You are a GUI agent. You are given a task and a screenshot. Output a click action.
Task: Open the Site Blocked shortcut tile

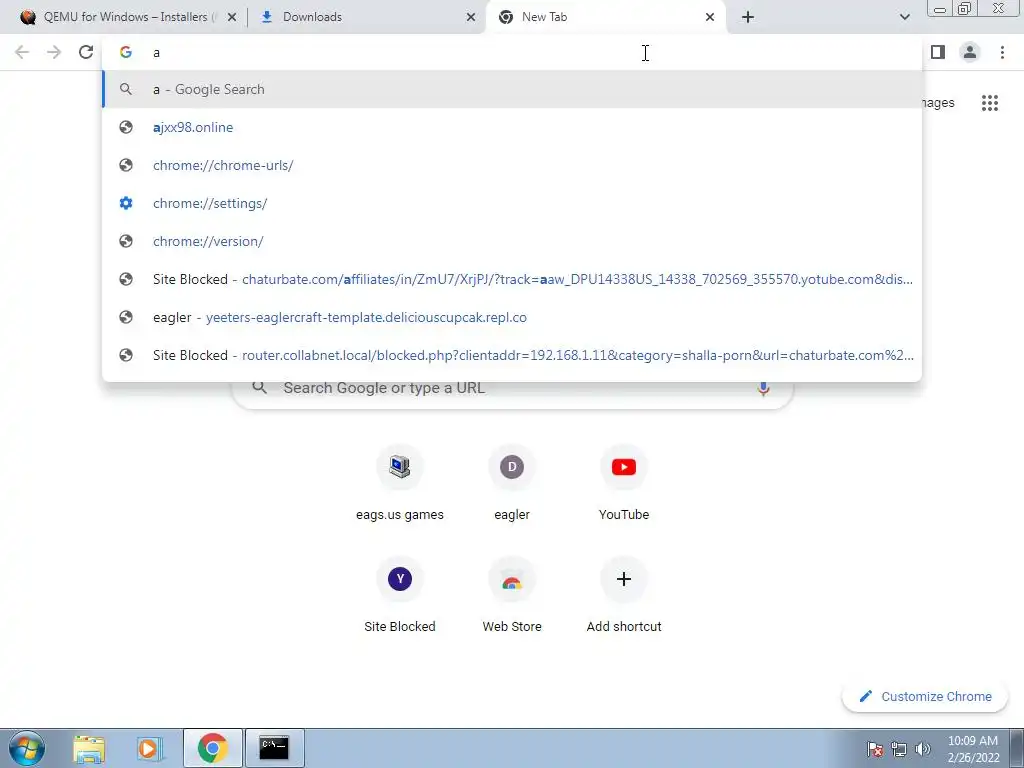point(400,594)
